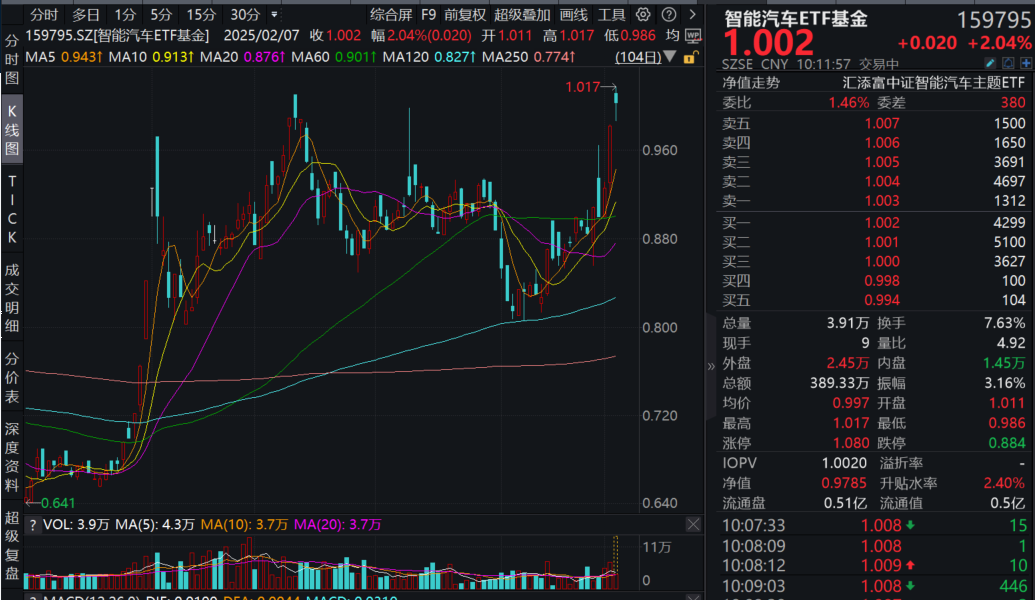Switch to the 多日 multi-day tab
Viewport: 1035px width, 600px height.
click(85, 15)
